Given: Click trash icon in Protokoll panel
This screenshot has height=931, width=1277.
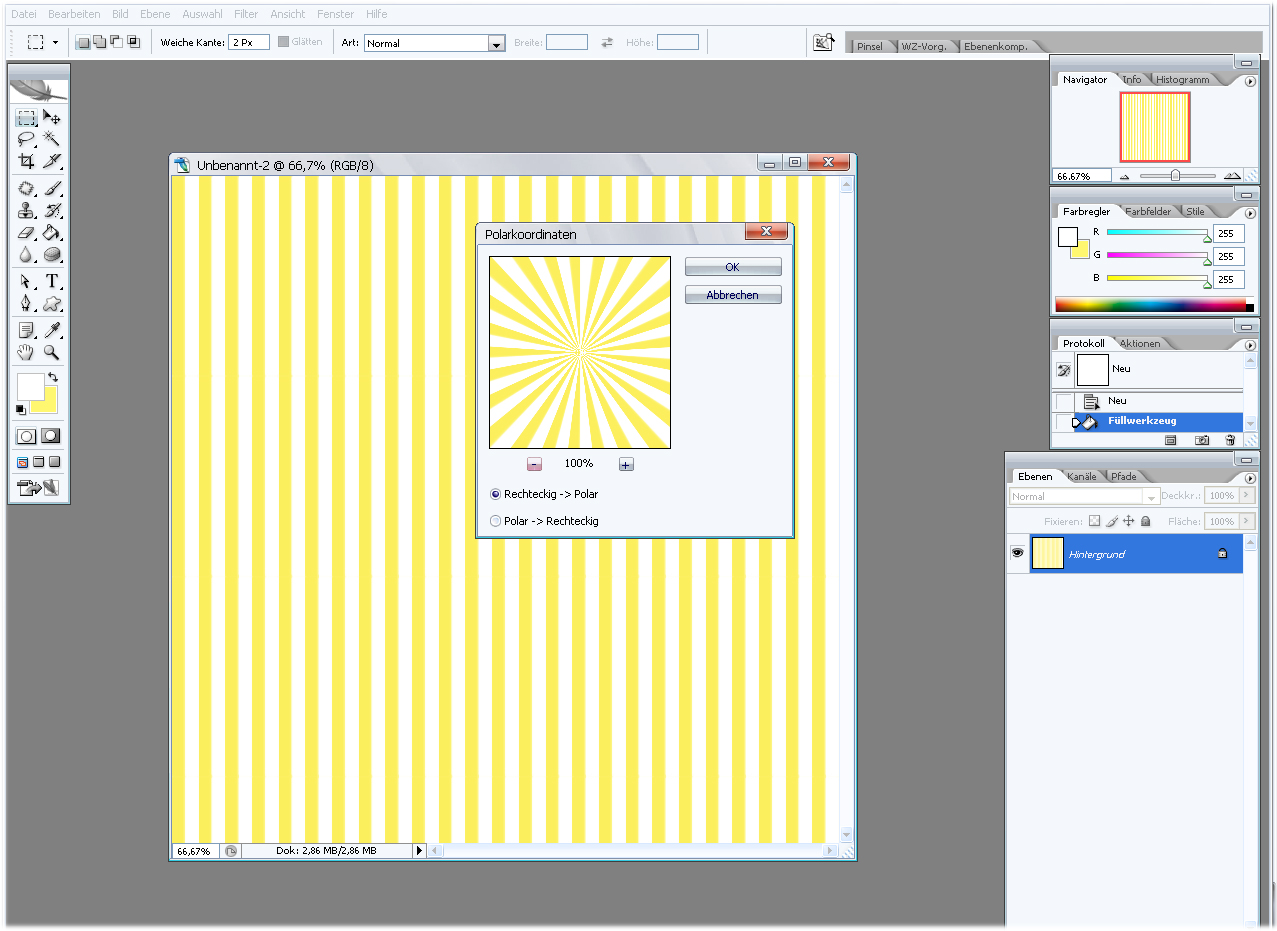Looking at the screenshot, I should click(x=1230, y=440).
